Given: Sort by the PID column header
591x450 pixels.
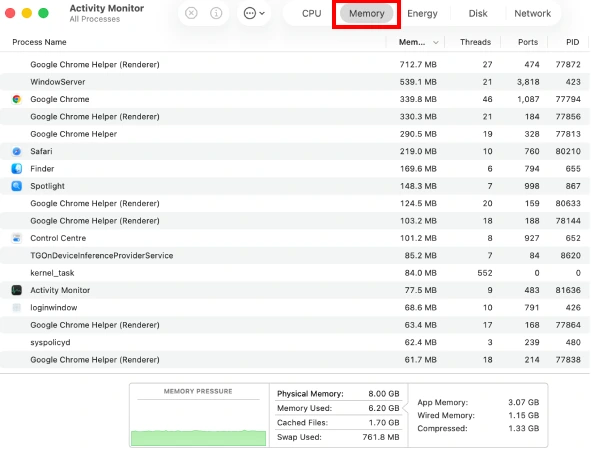Looking at the screenshot, I should point(573,42).
